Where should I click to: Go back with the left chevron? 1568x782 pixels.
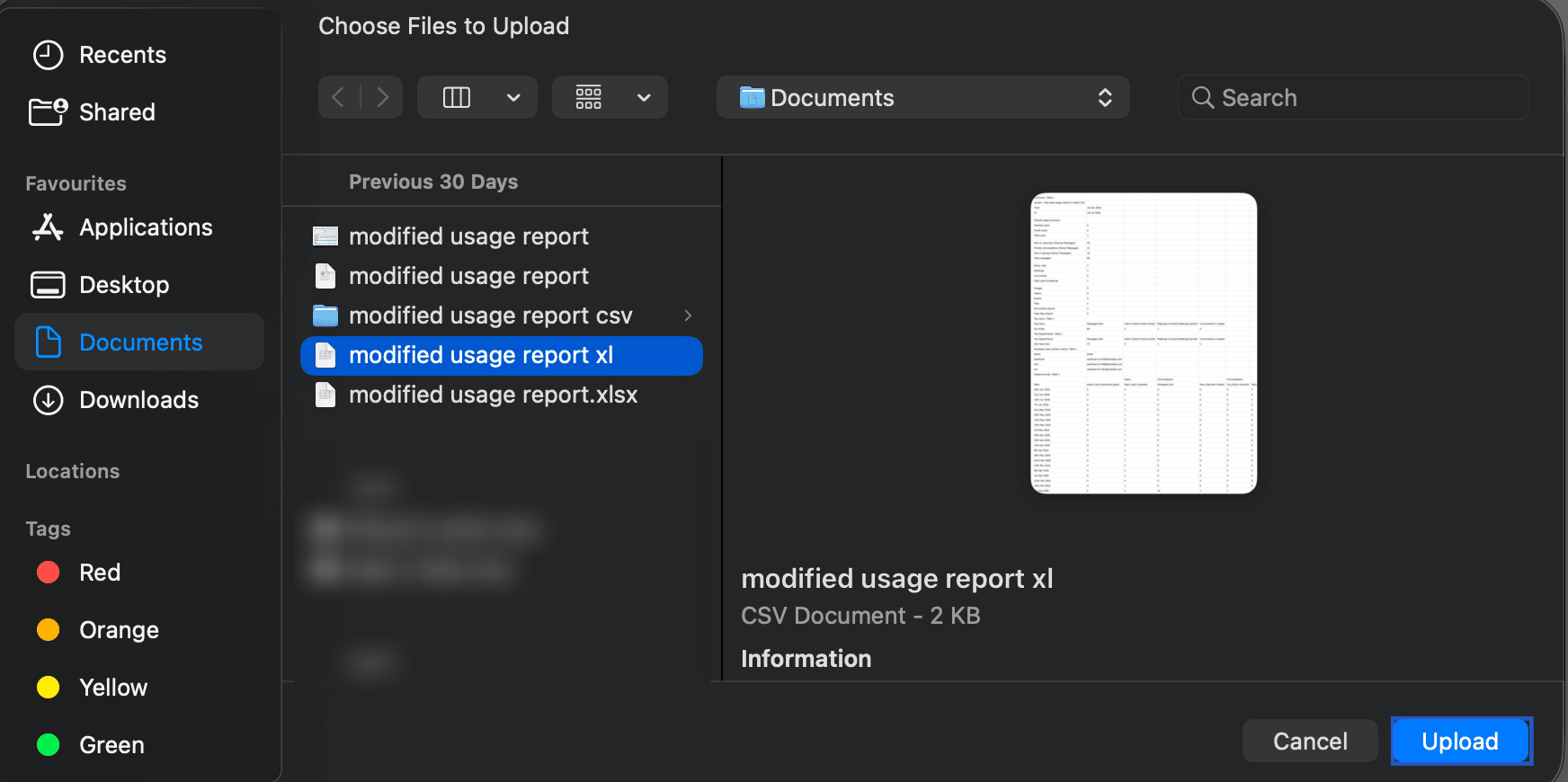coord(338,97)
